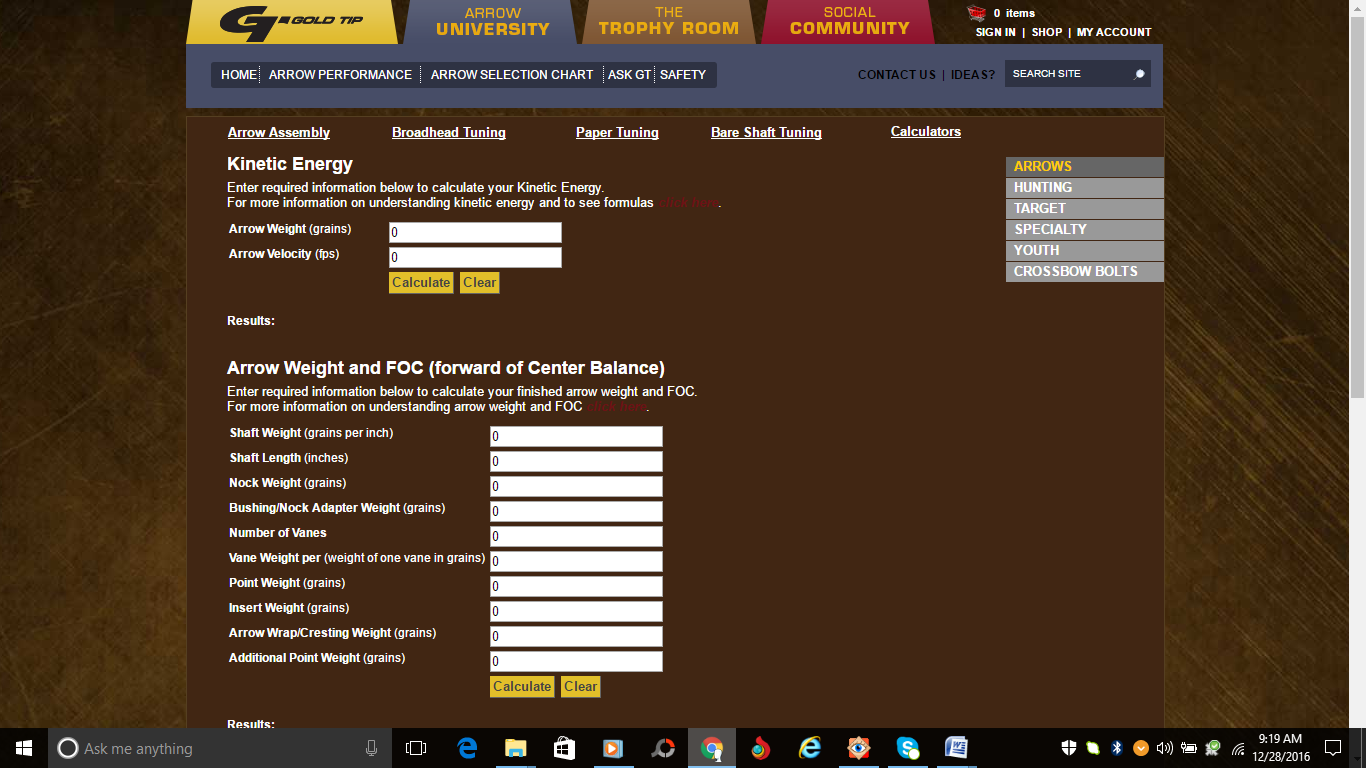Click the Shaft Weight input field

[x=576, y=436]
